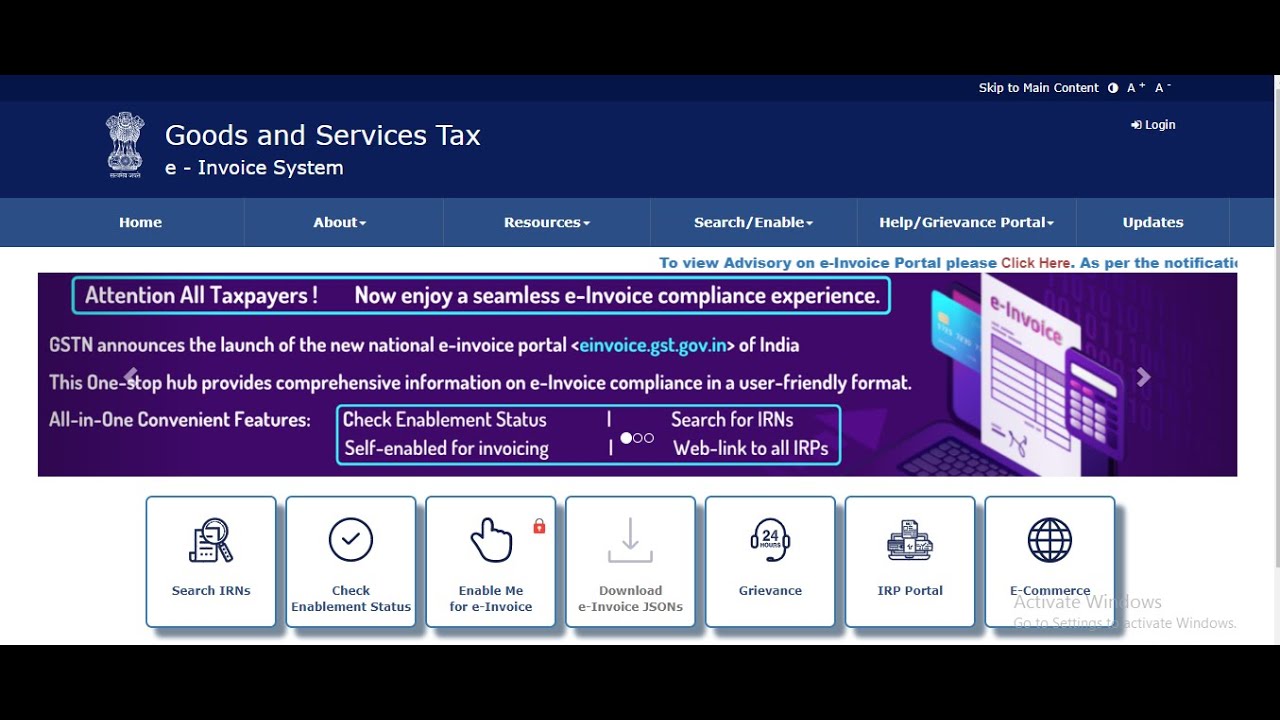Show the next banner slide
The height and width of the screenshot is (720, 1280).
pos(1144,376)
